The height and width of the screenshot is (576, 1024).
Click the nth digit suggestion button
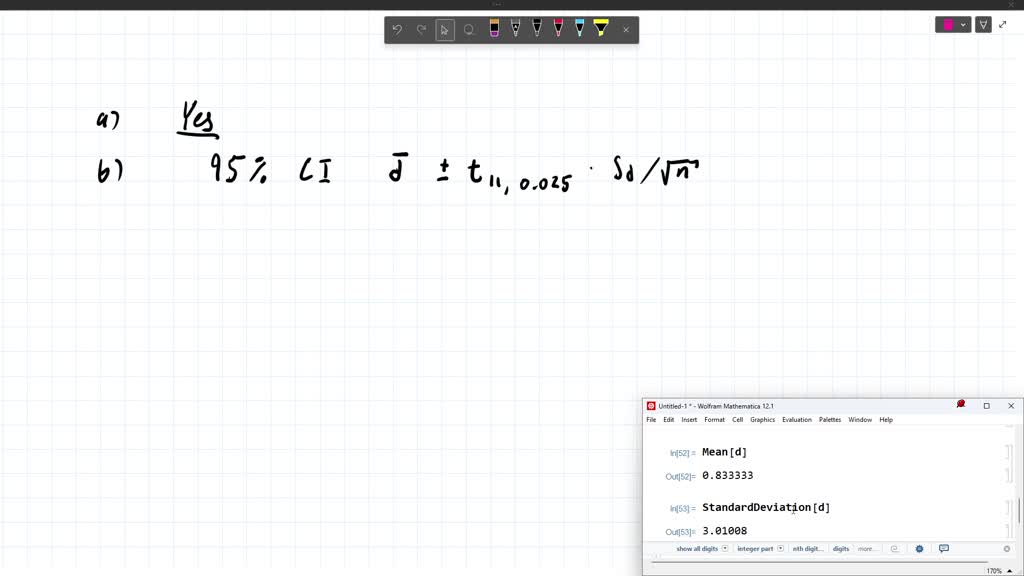coord(808,549)
